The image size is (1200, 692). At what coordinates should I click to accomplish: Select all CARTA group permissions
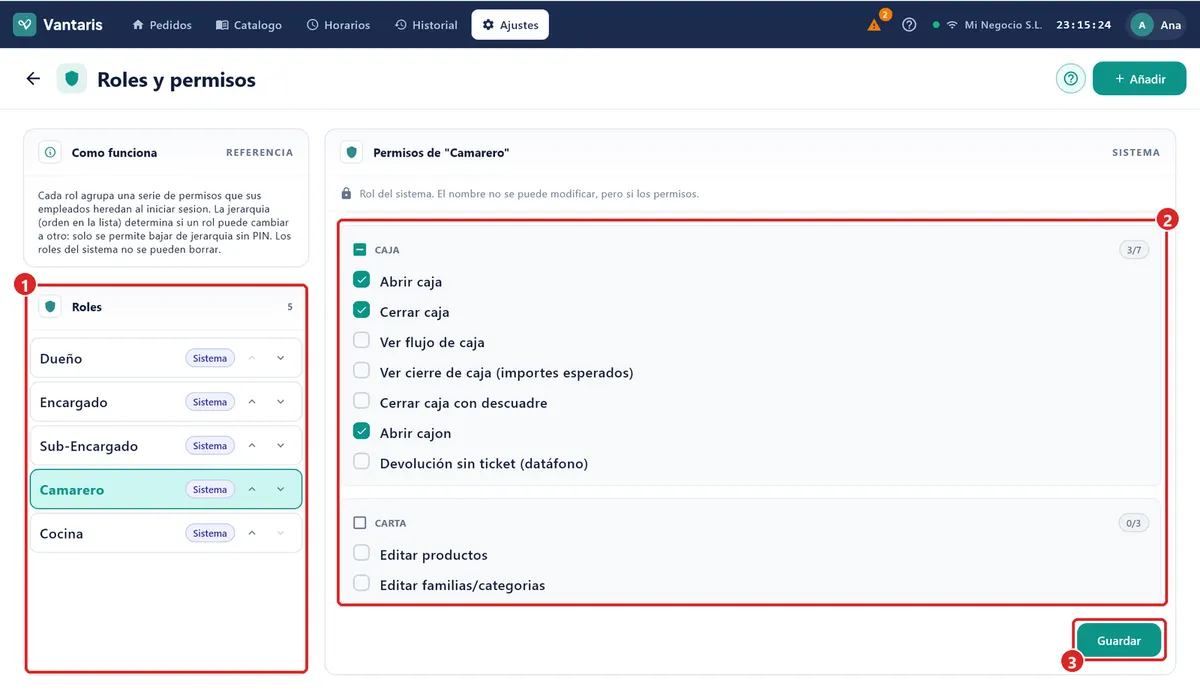click(x=360, y=523)
